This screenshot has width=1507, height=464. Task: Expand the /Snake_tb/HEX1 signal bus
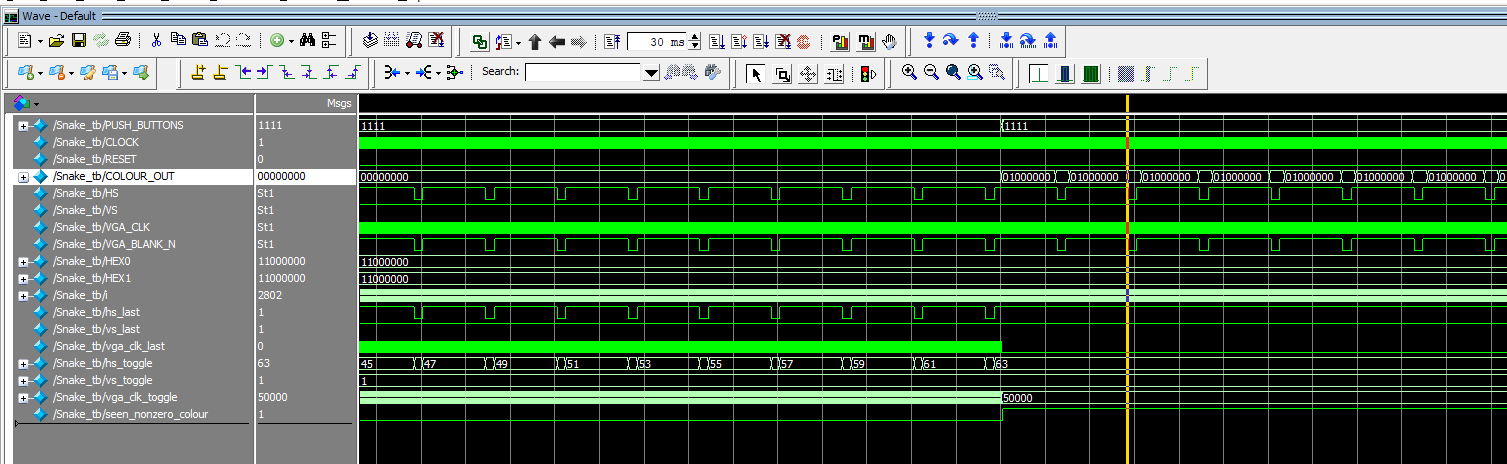23,279
